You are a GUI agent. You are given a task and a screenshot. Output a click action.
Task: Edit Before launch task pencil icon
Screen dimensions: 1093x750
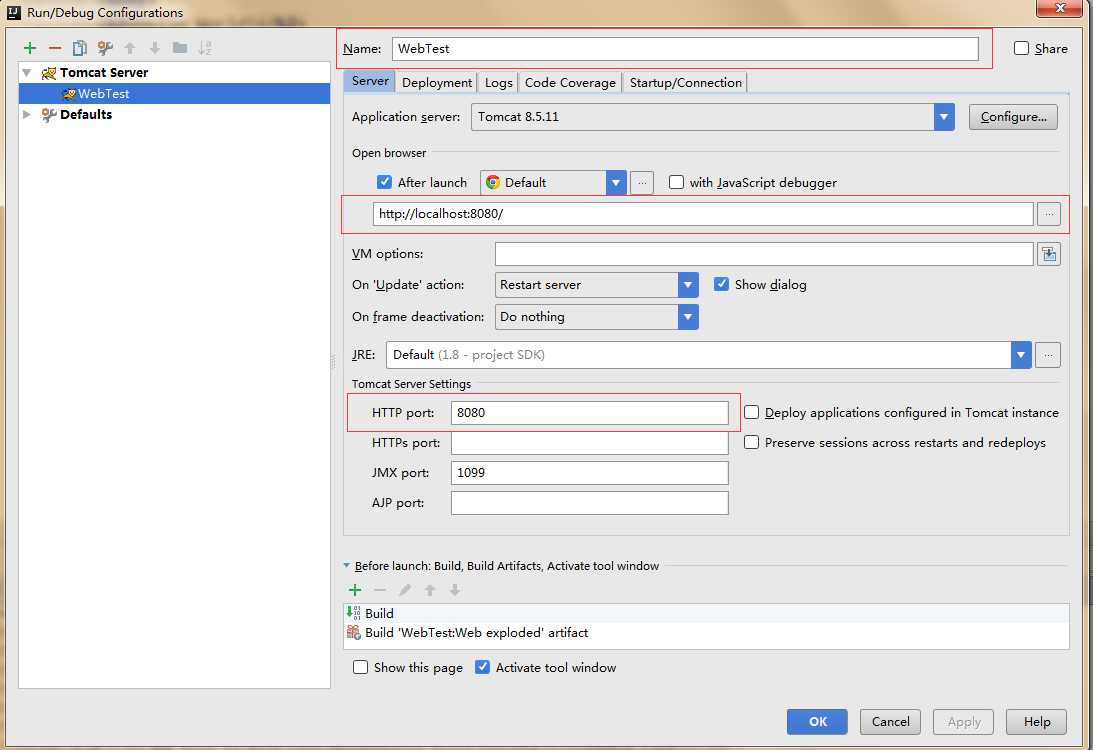point(404,590)
